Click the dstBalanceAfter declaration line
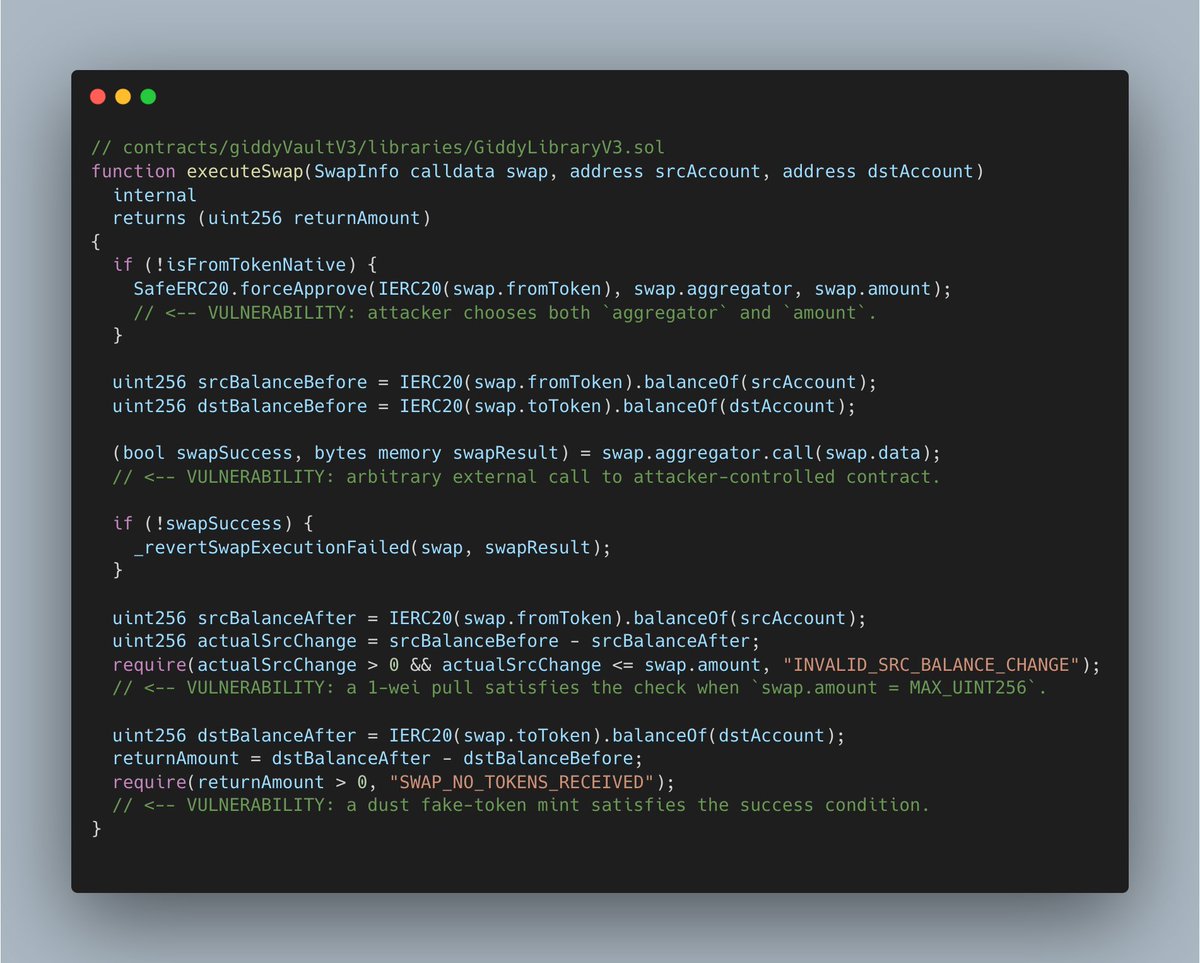Image resolution: width=1200 pixels, height=963 pixels. pyautogui.click(x=479, y=735)
